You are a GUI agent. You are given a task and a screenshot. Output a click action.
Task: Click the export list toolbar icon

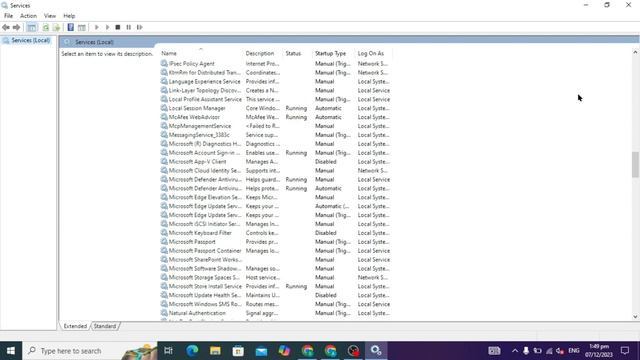(56, 27)
